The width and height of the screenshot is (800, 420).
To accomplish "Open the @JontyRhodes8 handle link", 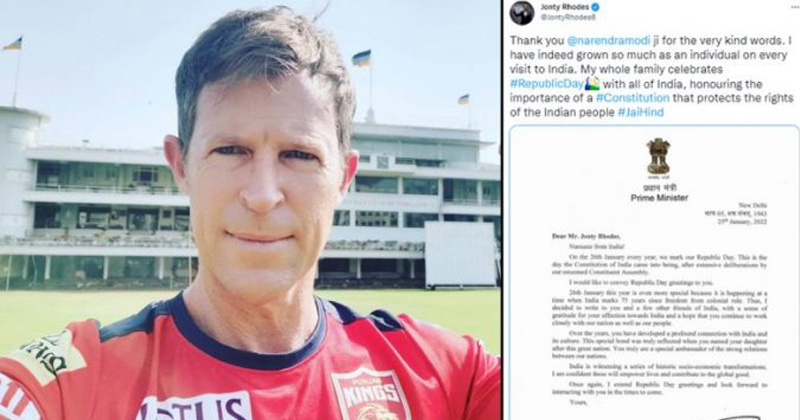I will (568, 18).
